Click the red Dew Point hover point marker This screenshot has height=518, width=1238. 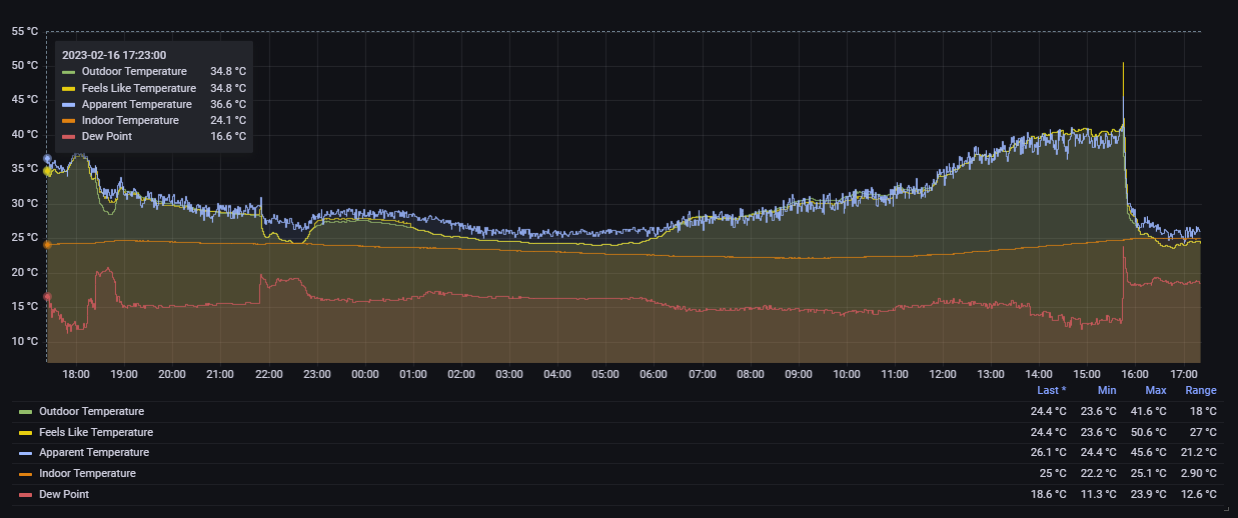click(x=47, y=297)
